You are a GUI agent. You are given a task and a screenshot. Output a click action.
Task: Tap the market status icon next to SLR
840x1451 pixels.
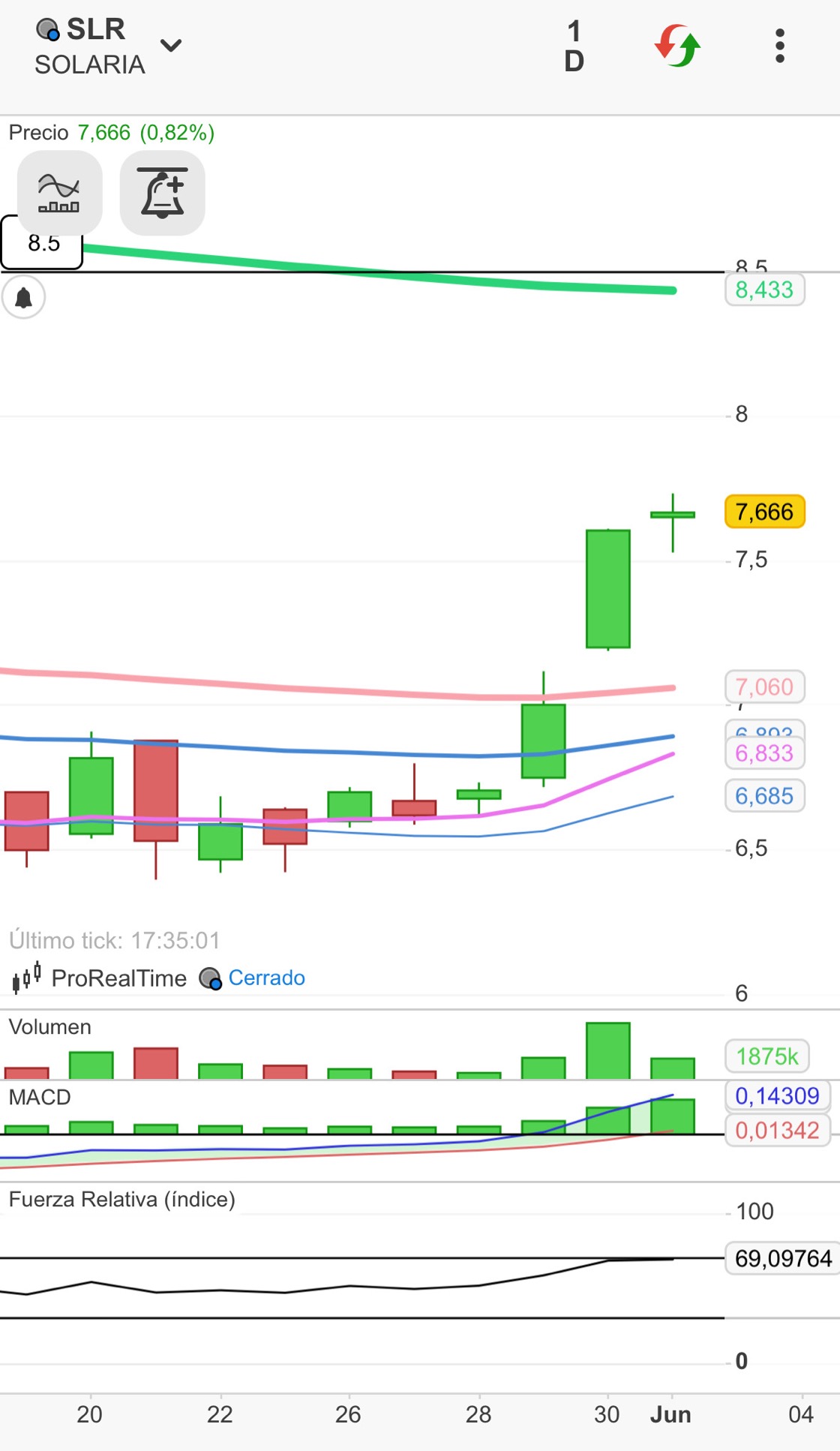coord(47,30)
